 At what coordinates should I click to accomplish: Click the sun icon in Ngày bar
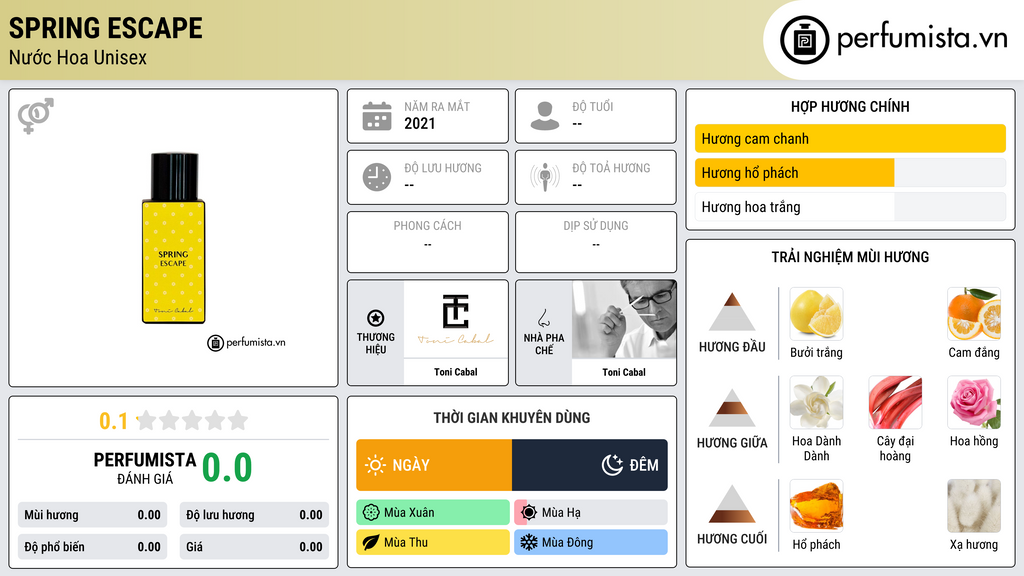375,465
